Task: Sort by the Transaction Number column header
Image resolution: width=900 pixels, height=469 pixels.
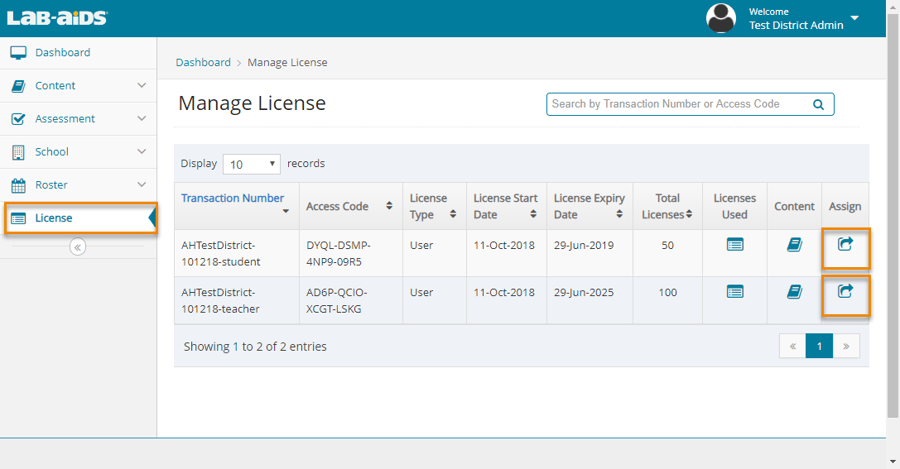Action: (233, 199)
